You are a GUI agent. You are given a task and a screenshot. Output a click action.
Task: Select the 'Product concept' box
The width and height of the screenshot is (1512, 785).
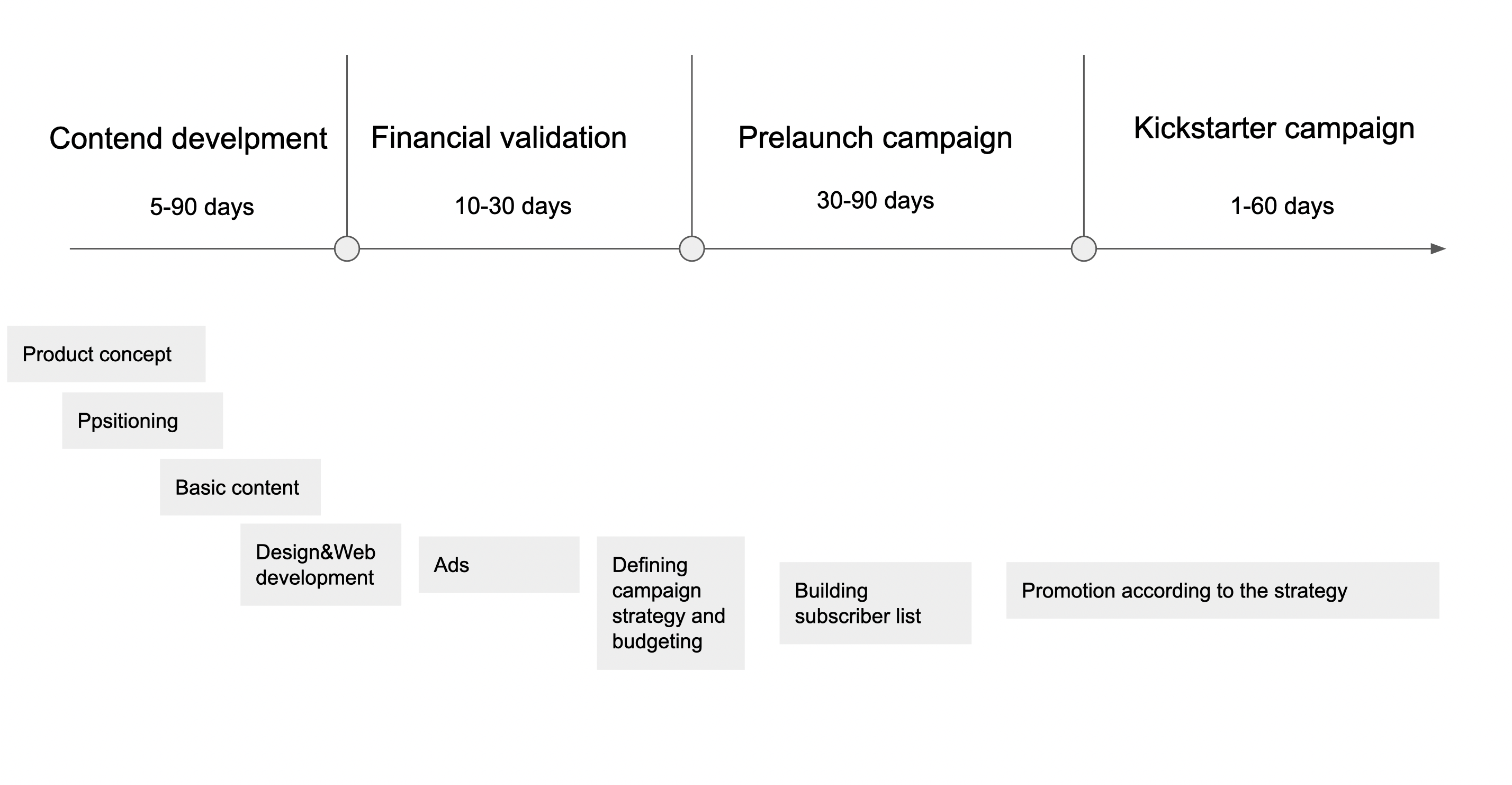[106, 354]
